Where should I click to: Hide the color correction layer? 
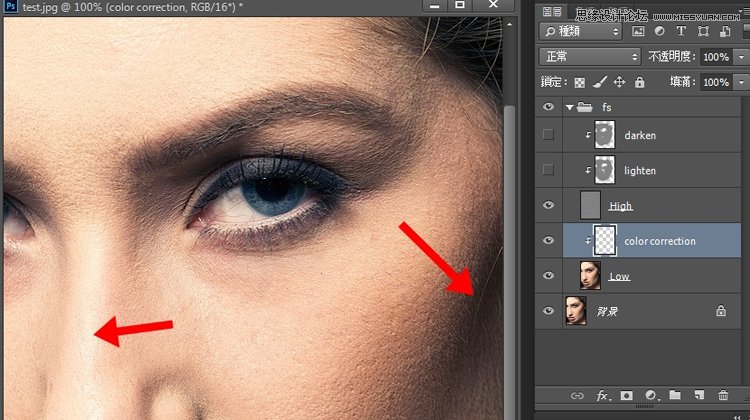pos(548,240)
